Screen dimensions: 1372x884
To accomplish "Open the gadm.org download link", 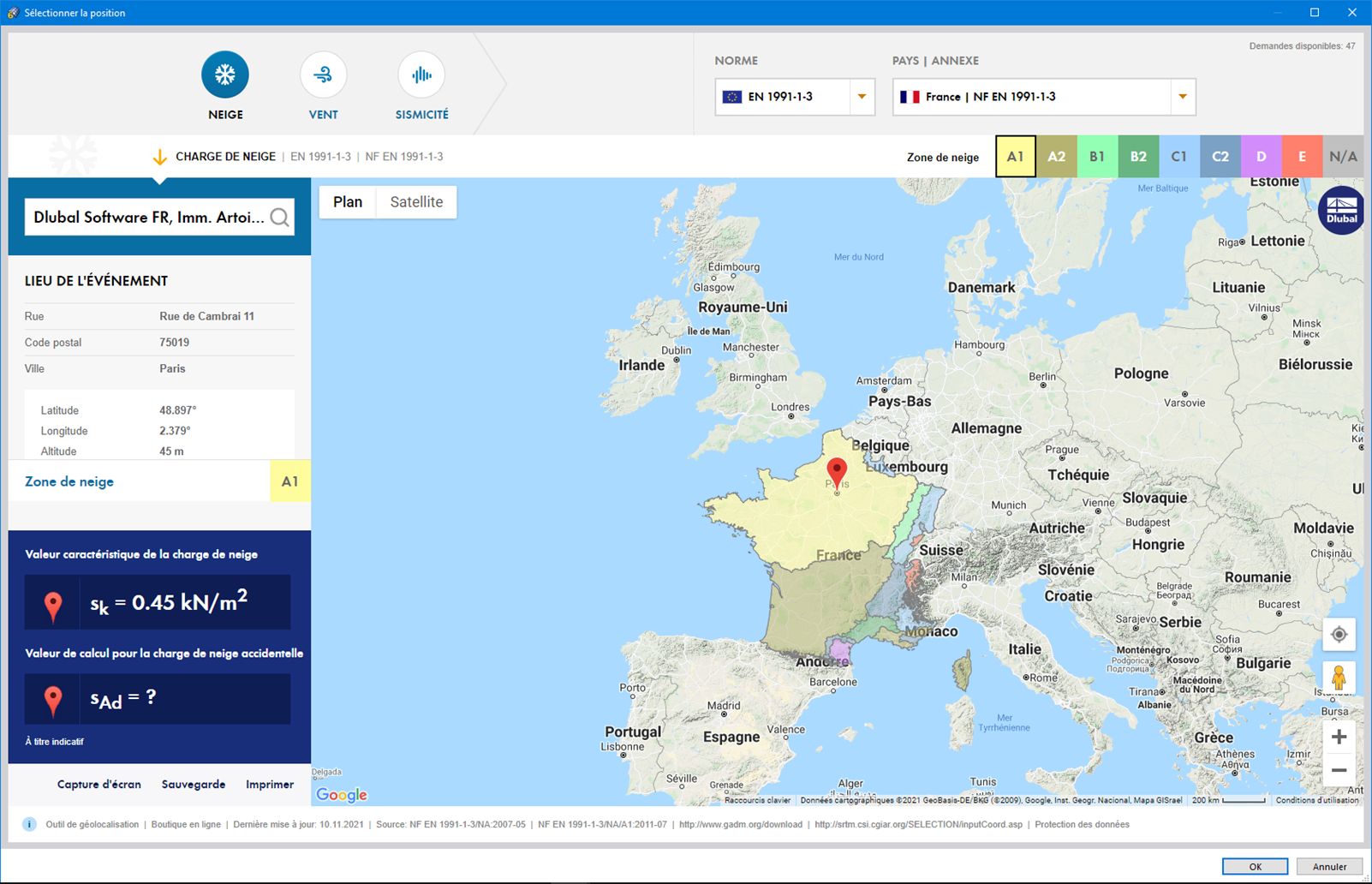I will pyautogui.click(x=741, y=824).
